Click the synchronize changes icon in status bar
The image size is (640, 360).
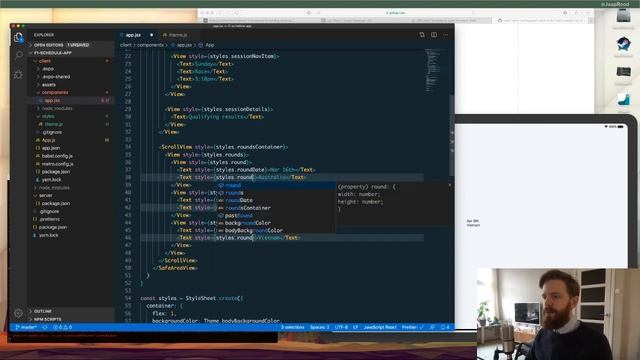click(x=45, y=327)
